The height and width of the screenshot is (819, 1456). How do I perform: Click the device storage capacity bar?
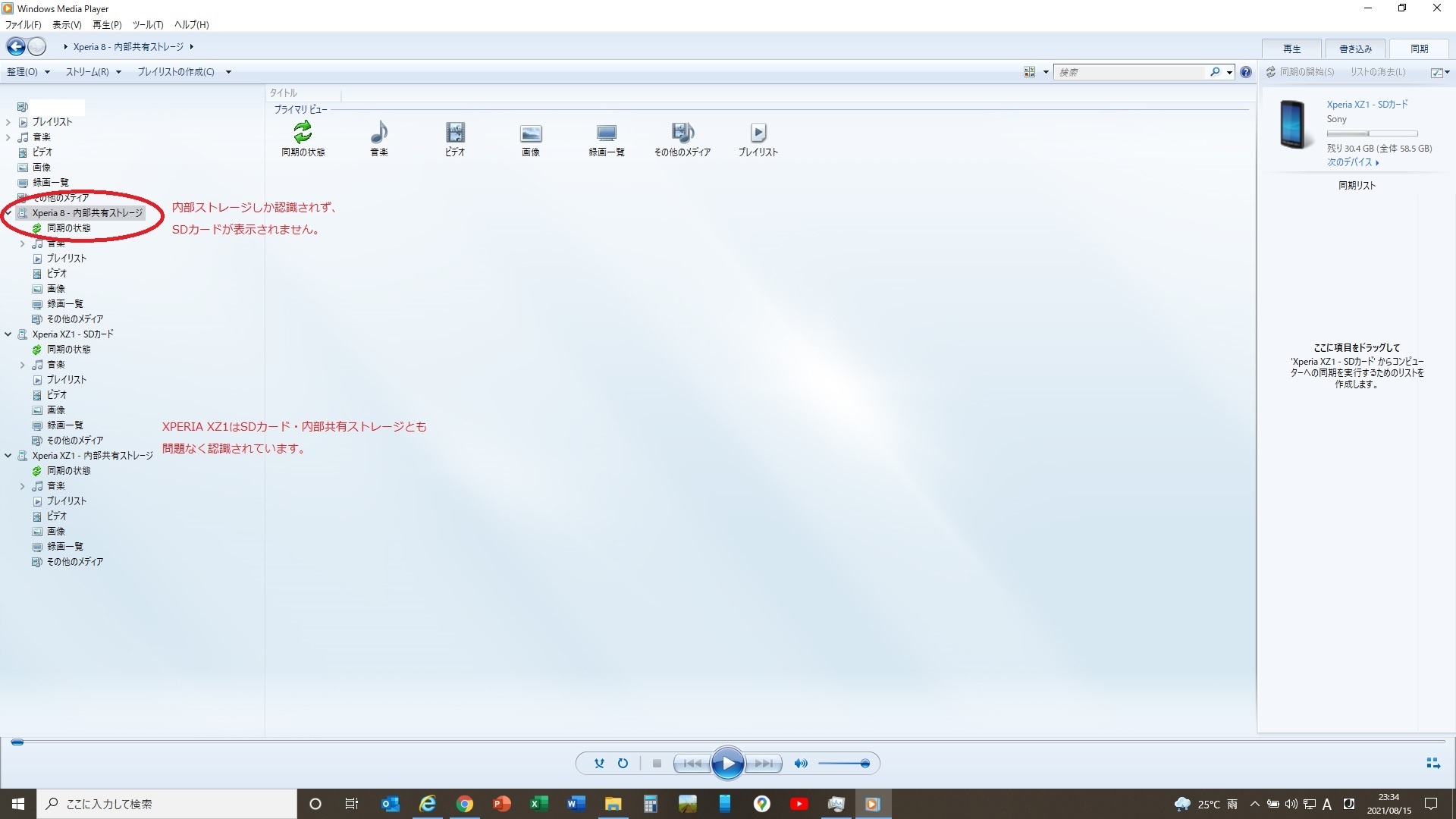coord(1372,133)
